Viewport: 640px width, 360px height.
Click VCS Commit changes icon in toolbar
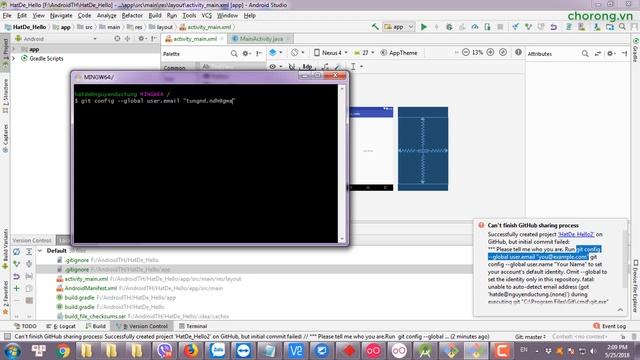coord(529,27)
